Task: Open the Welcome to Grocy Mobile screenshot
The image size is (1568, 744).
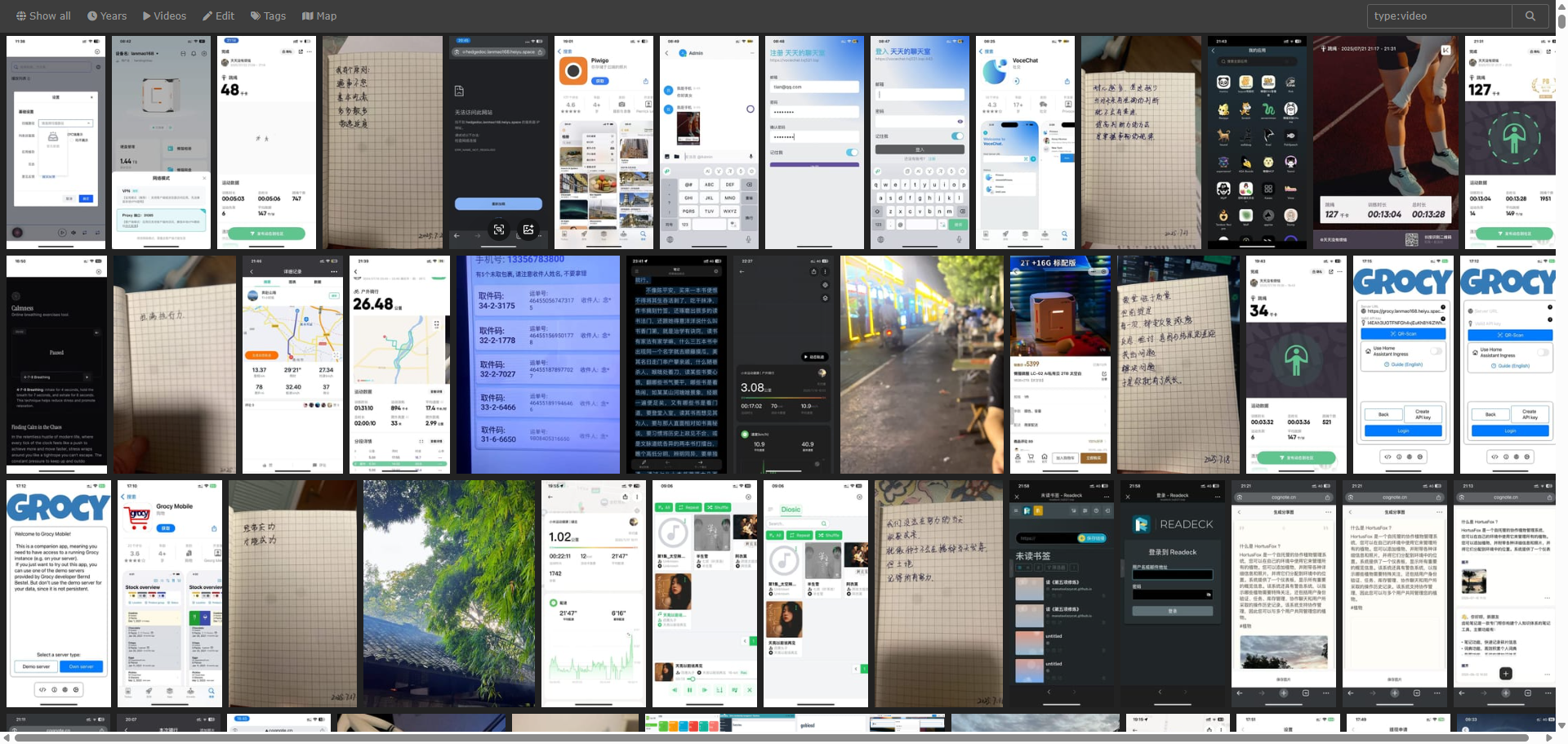Action: [59, 594]
